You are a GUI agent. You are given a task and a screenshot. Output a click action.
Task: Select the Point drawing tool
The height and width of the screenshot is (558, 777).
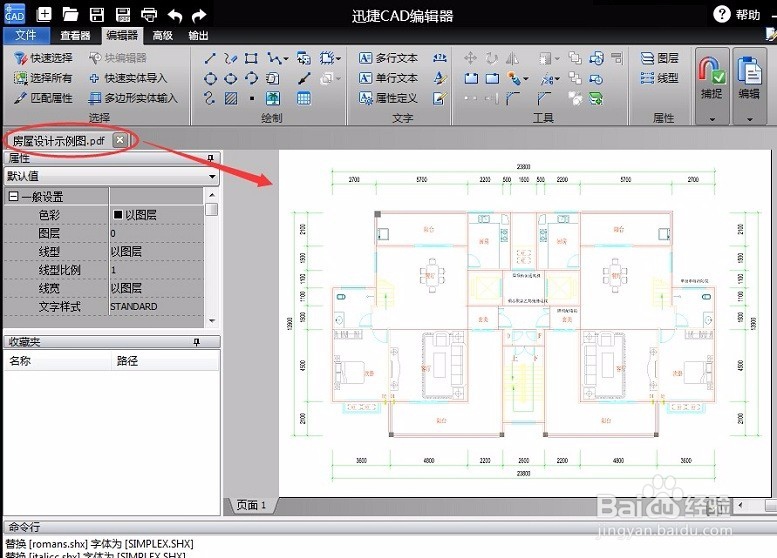click(x=252, y=99)
